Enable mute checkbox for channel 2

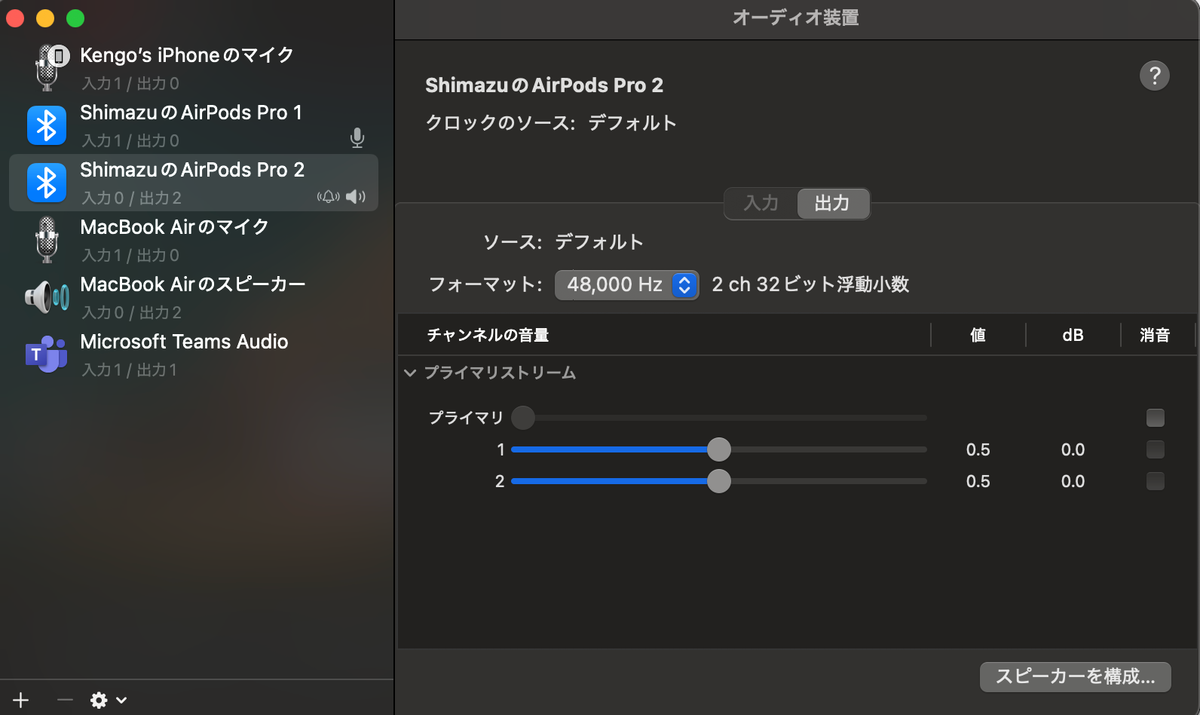point(1155,481)
